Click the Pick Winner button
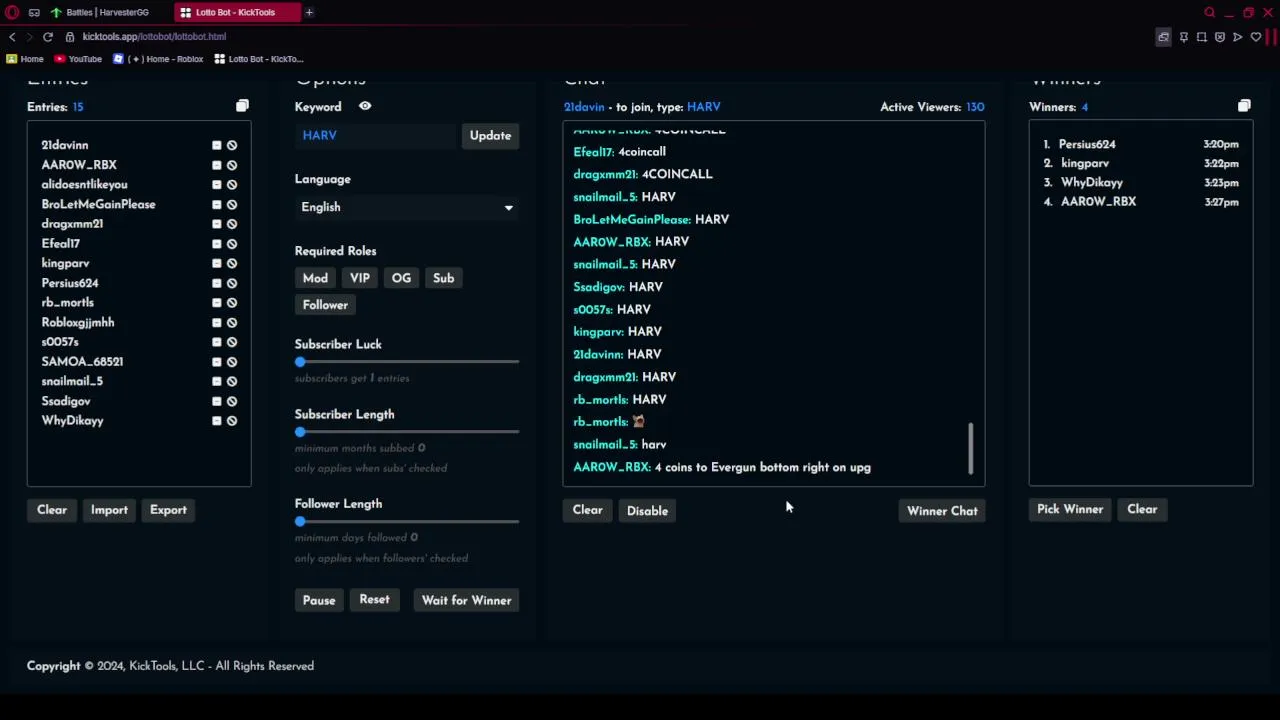This screenshot has height=720, width=1280. 1070,510
